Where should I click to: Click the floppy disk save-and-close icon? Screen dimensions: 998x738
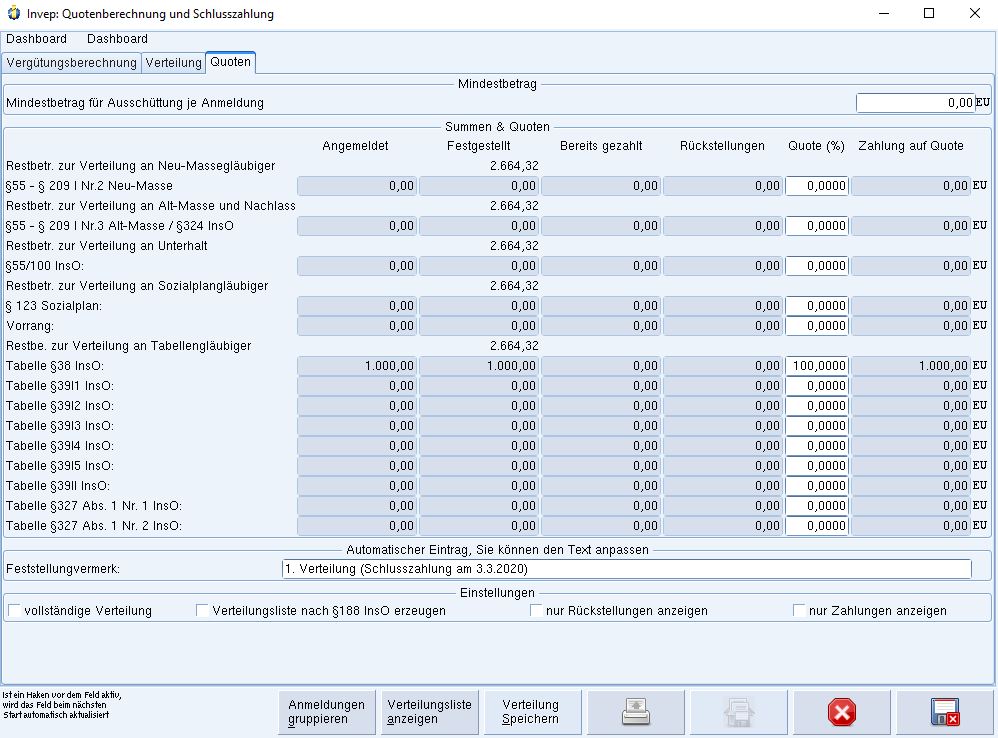pos(944,712)
